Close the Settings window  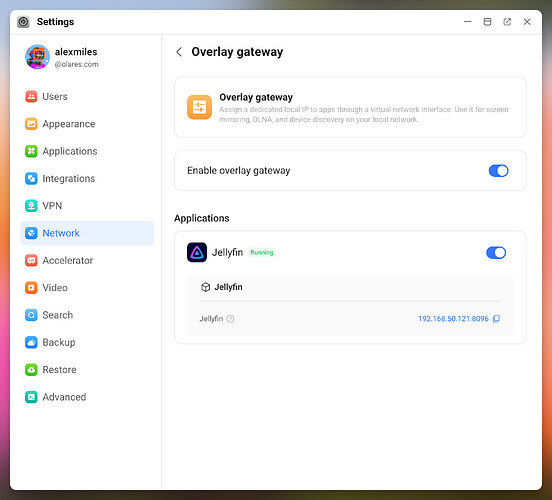point(527,22)
